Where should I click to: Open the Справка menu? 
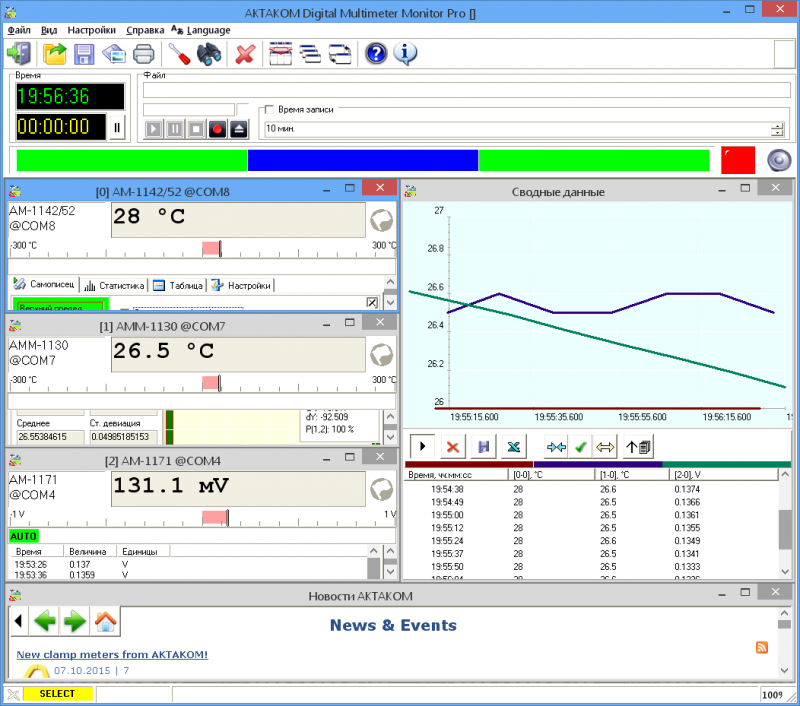(x=145, y=30)
